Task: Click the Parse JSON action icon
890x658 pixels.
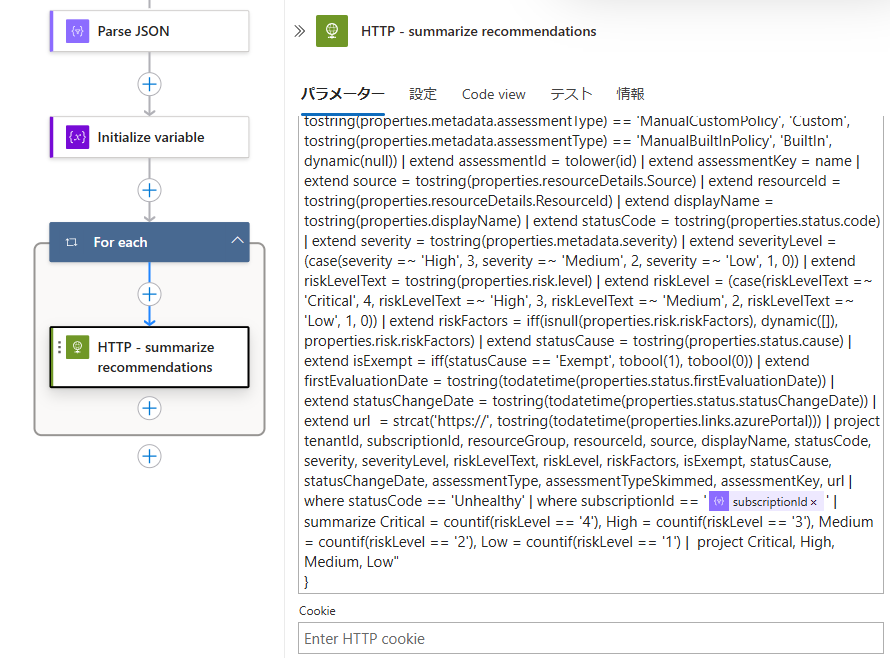Action: pos(77,31)
